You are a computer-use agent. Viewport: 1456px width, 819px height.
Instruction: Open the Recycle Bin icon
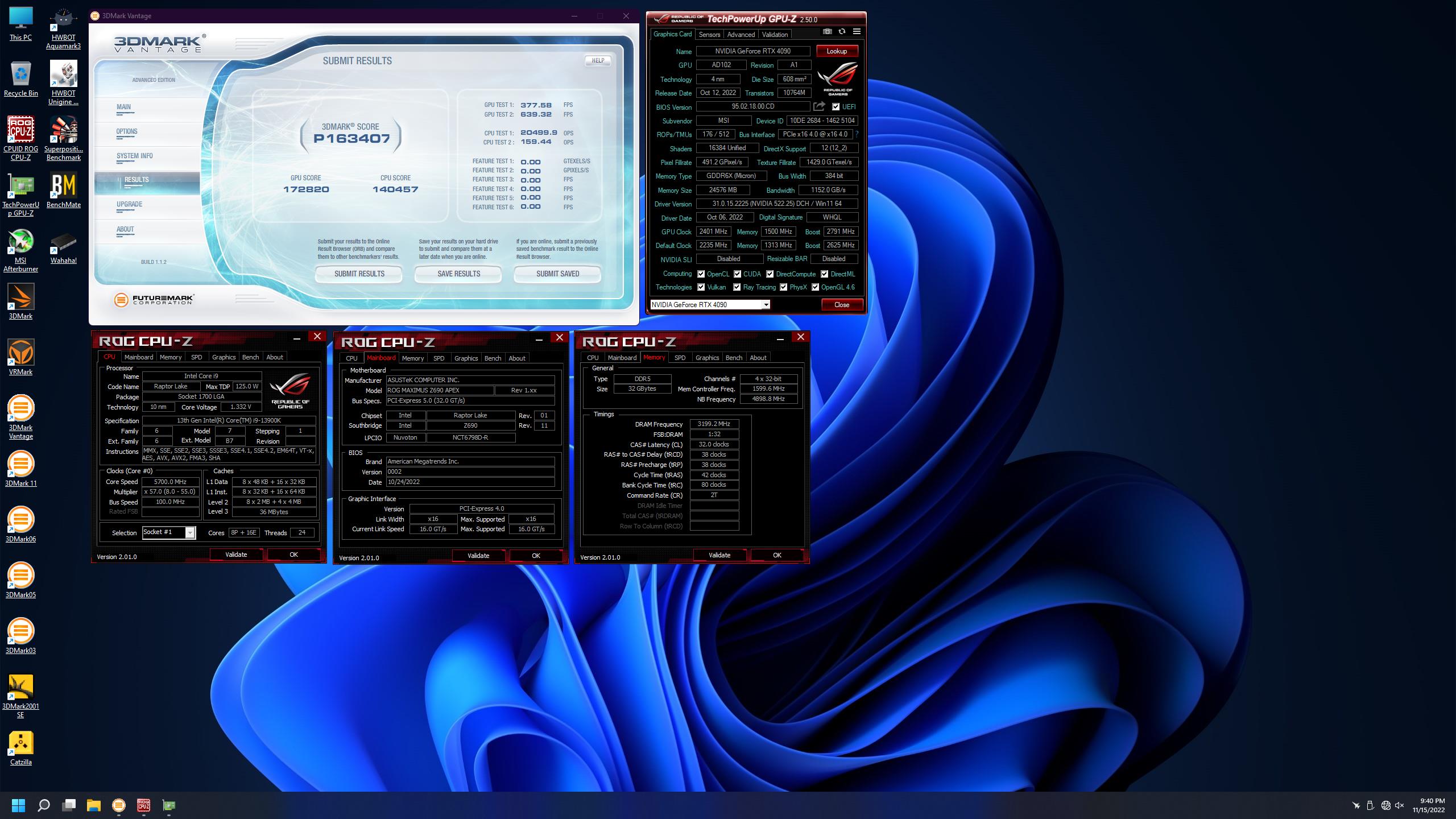[x=21, y=78]
